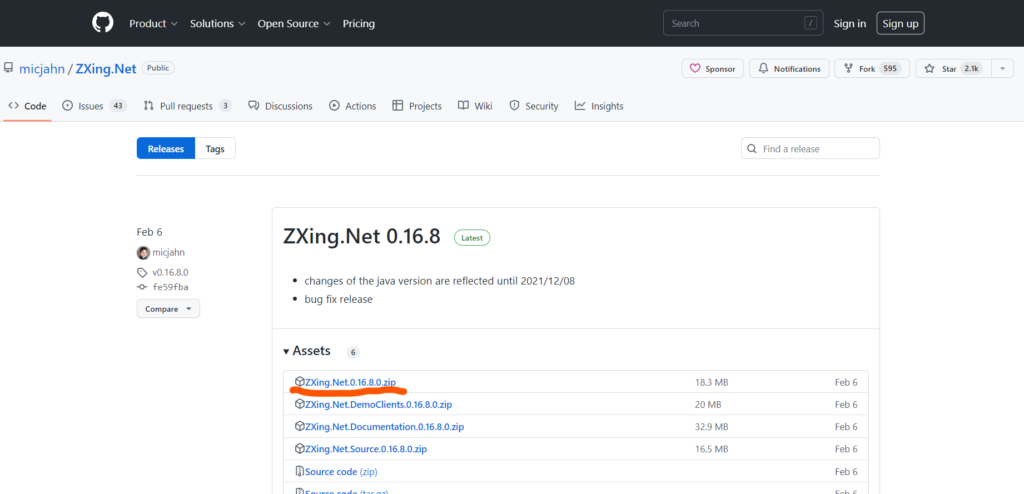Screen dimensions: 1024x494
Task: Download ZXing.Net.Source.0.16.8.0.zip
Action: 366,449
